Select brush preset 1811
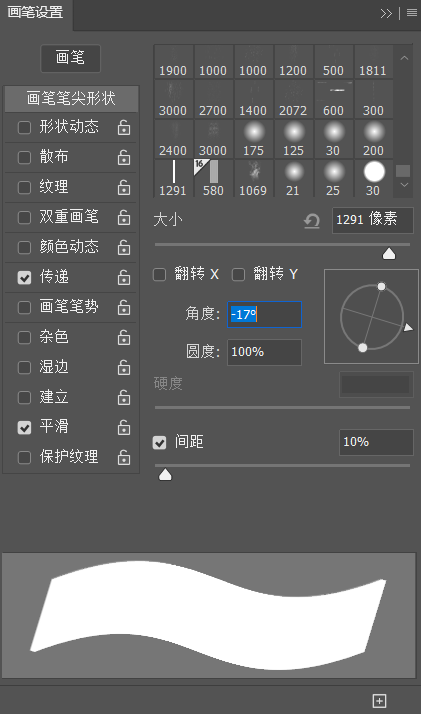Viewport: 421px width, 714px height. [373, 61]
